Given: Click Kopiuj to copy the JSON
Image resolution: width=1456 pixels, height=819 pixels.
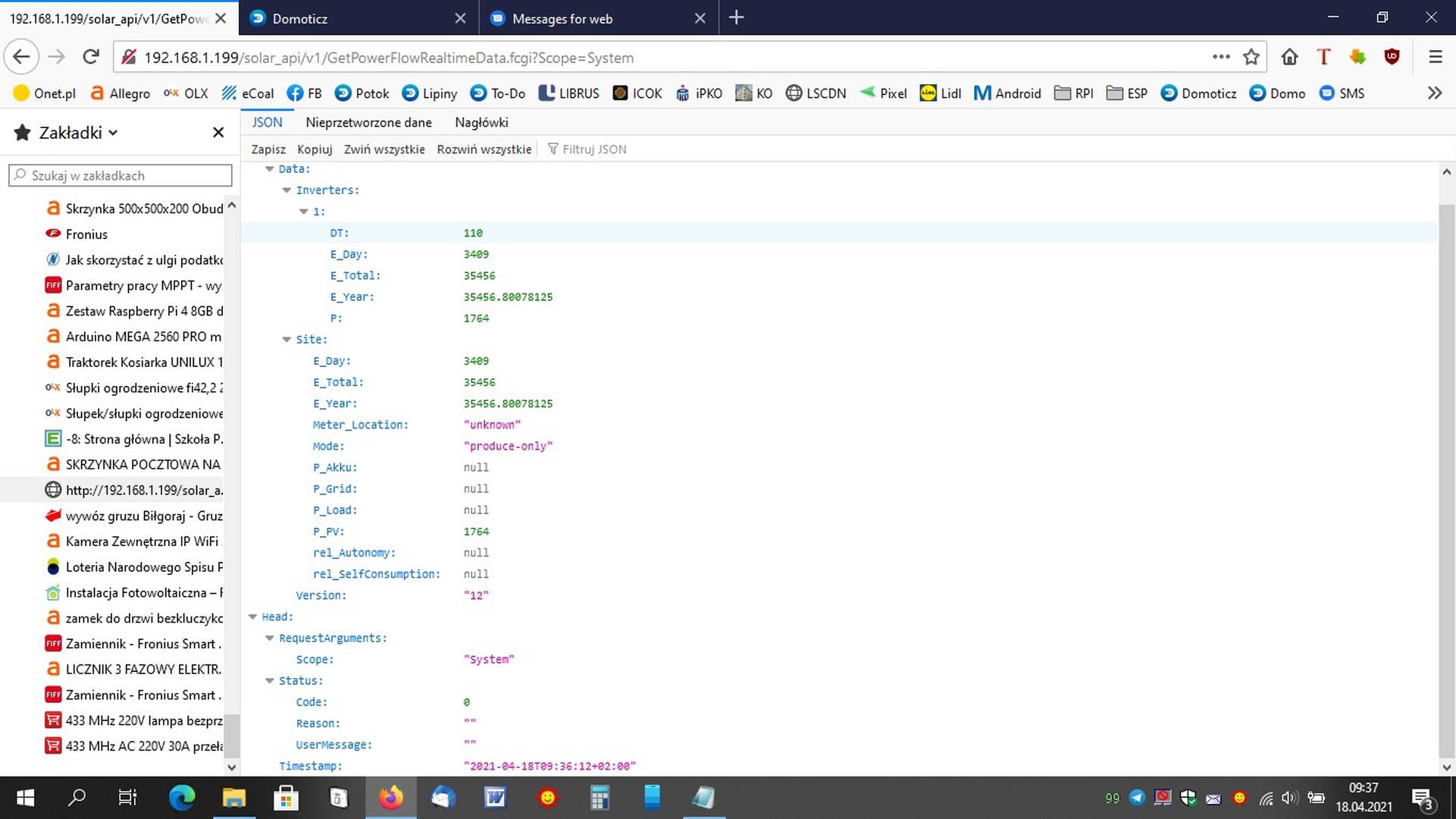Looking at the screenshot, I should coord(315,149).
